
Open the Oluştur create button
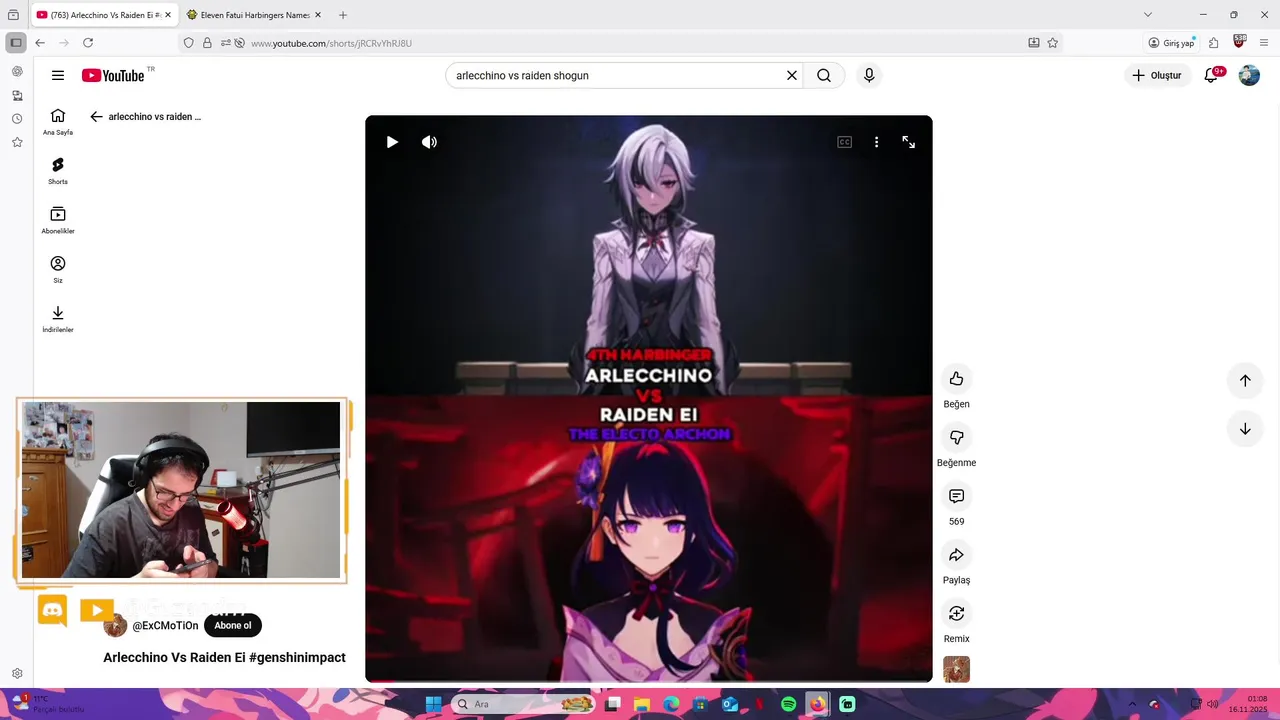tap(1157, 75)
